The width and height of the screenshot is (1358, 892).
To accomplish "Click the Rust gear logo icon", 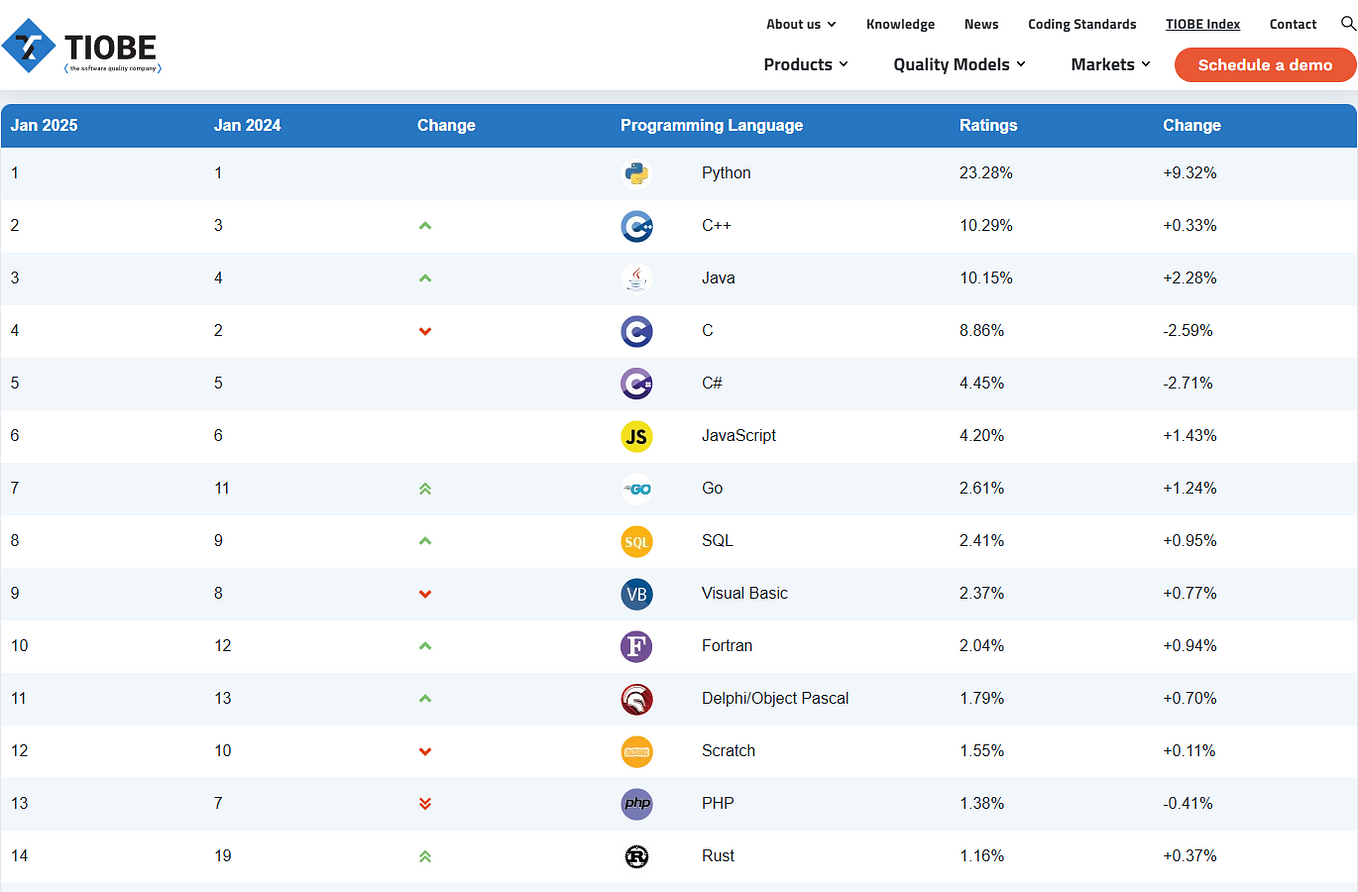I will [x=637, y=856].
